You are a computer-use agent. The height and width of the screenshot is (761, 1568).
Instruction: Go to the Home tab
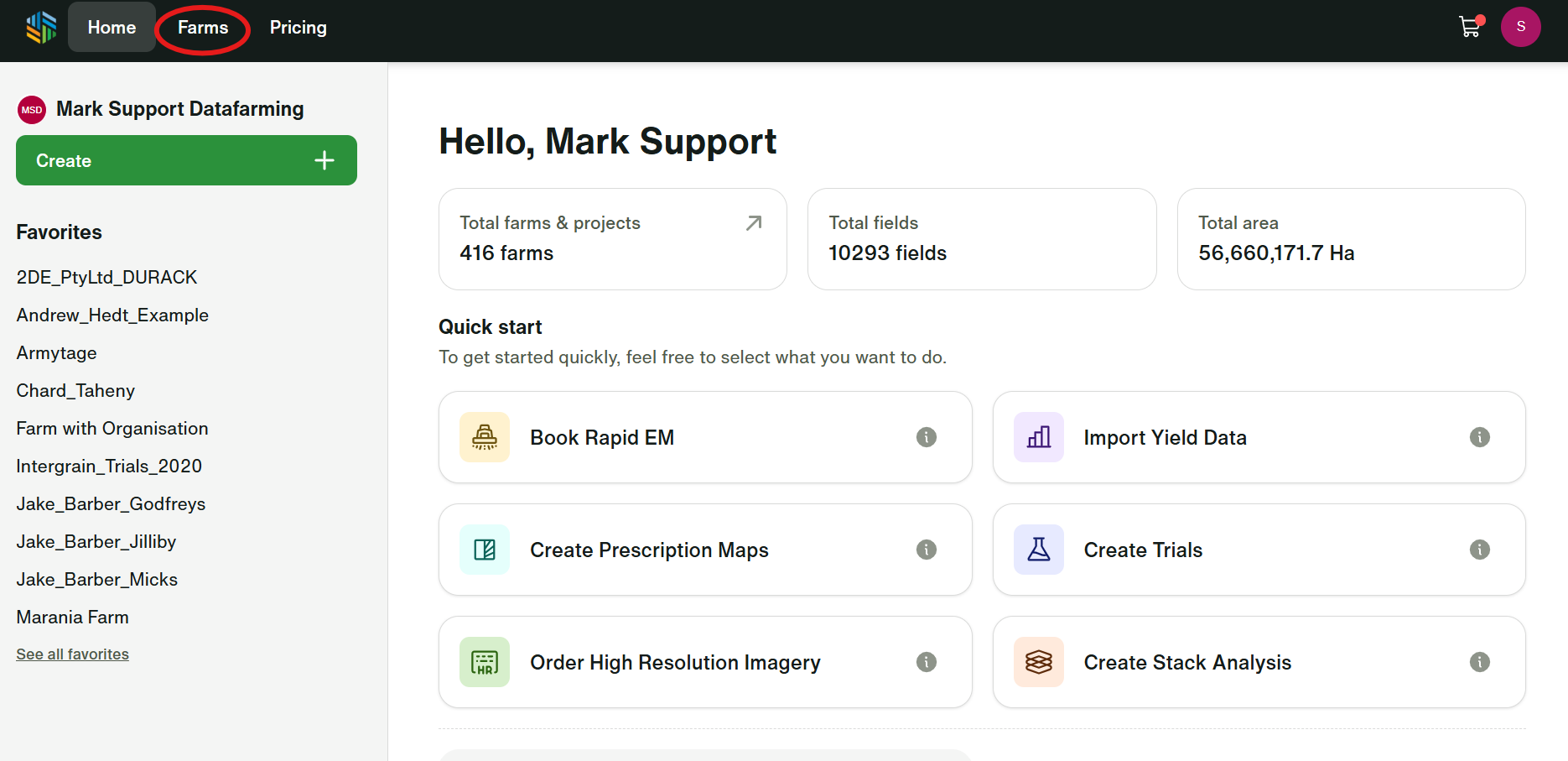click(x=112, y=28)
